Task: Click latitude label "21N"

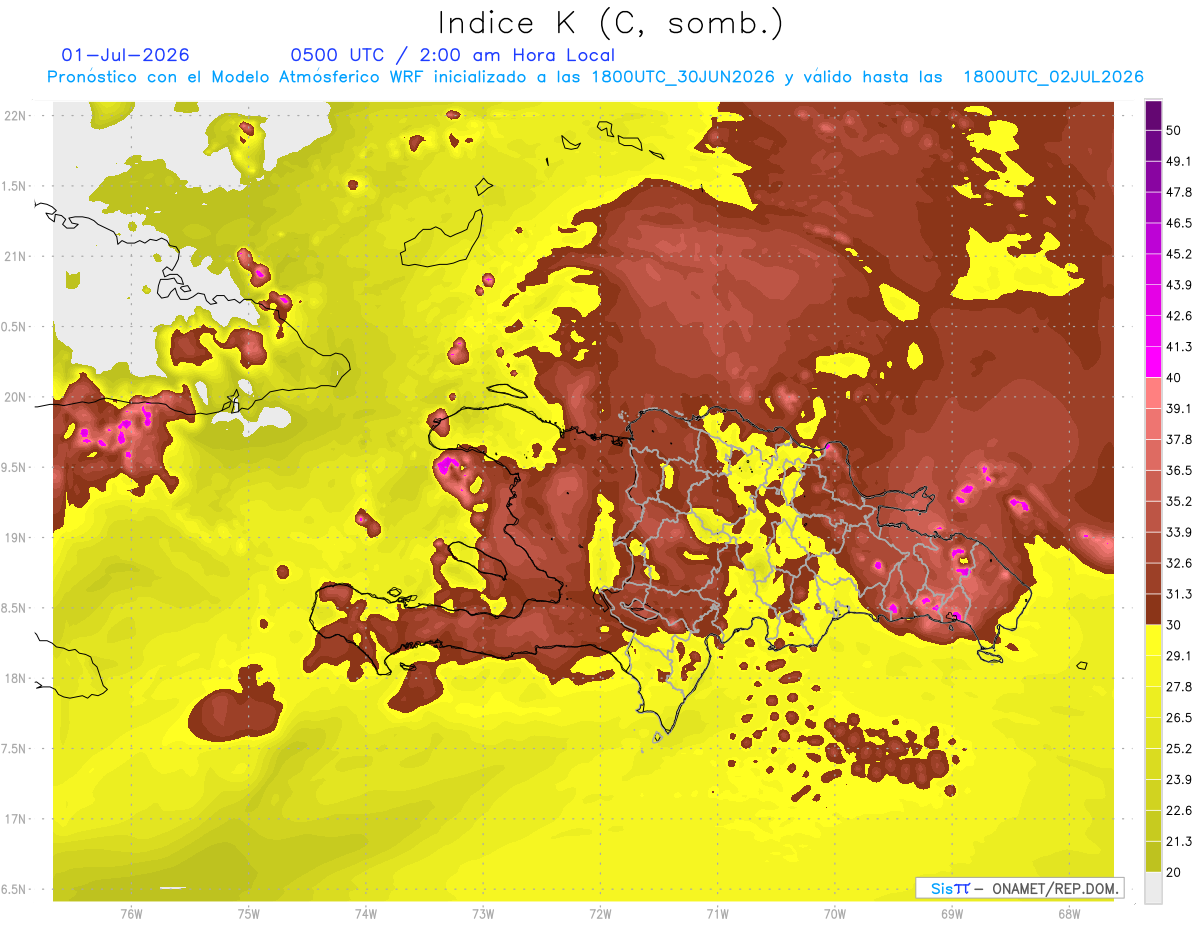Action: click(16, 256)
